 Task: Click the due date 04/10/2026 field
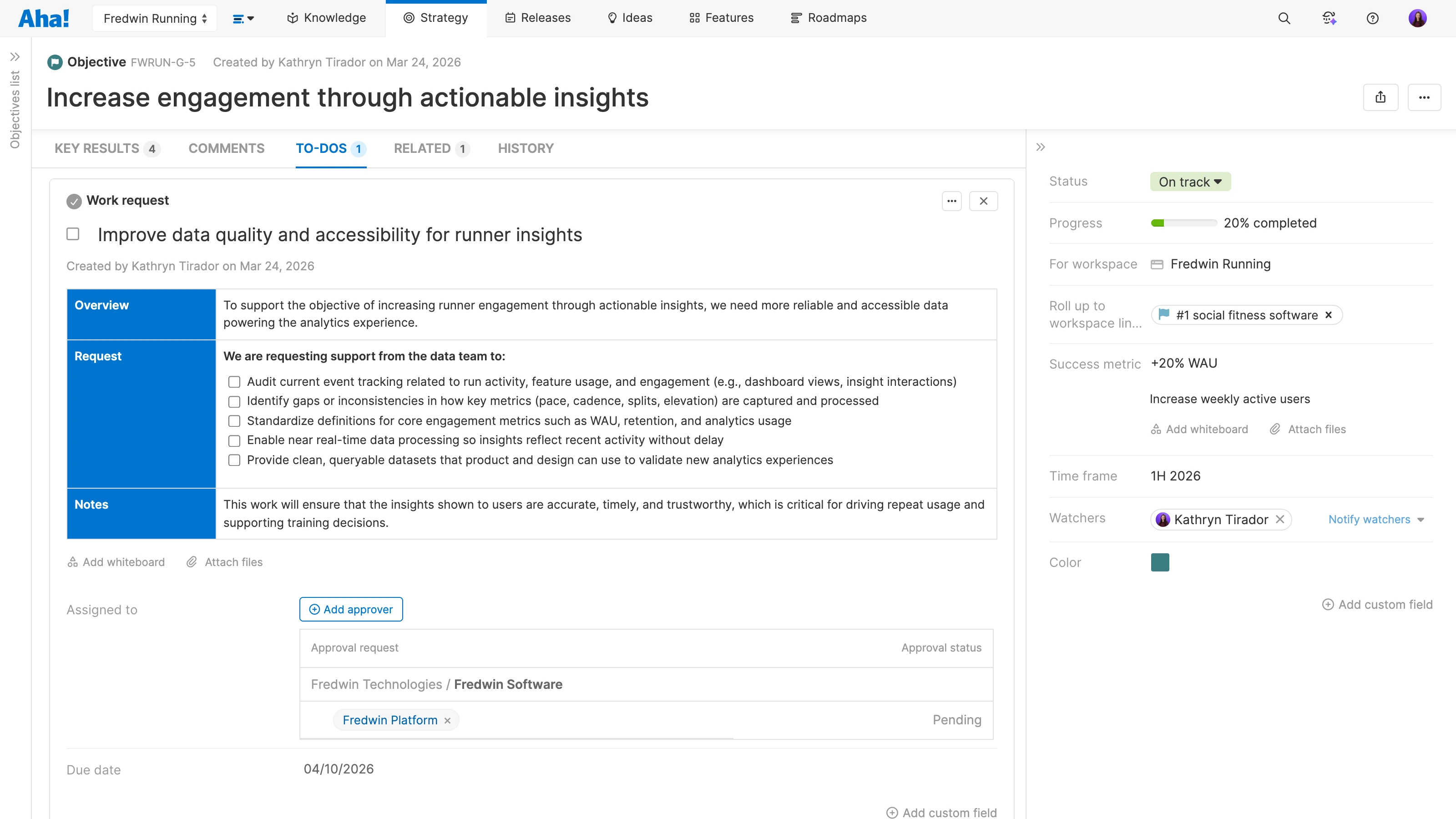coord(339,768)
